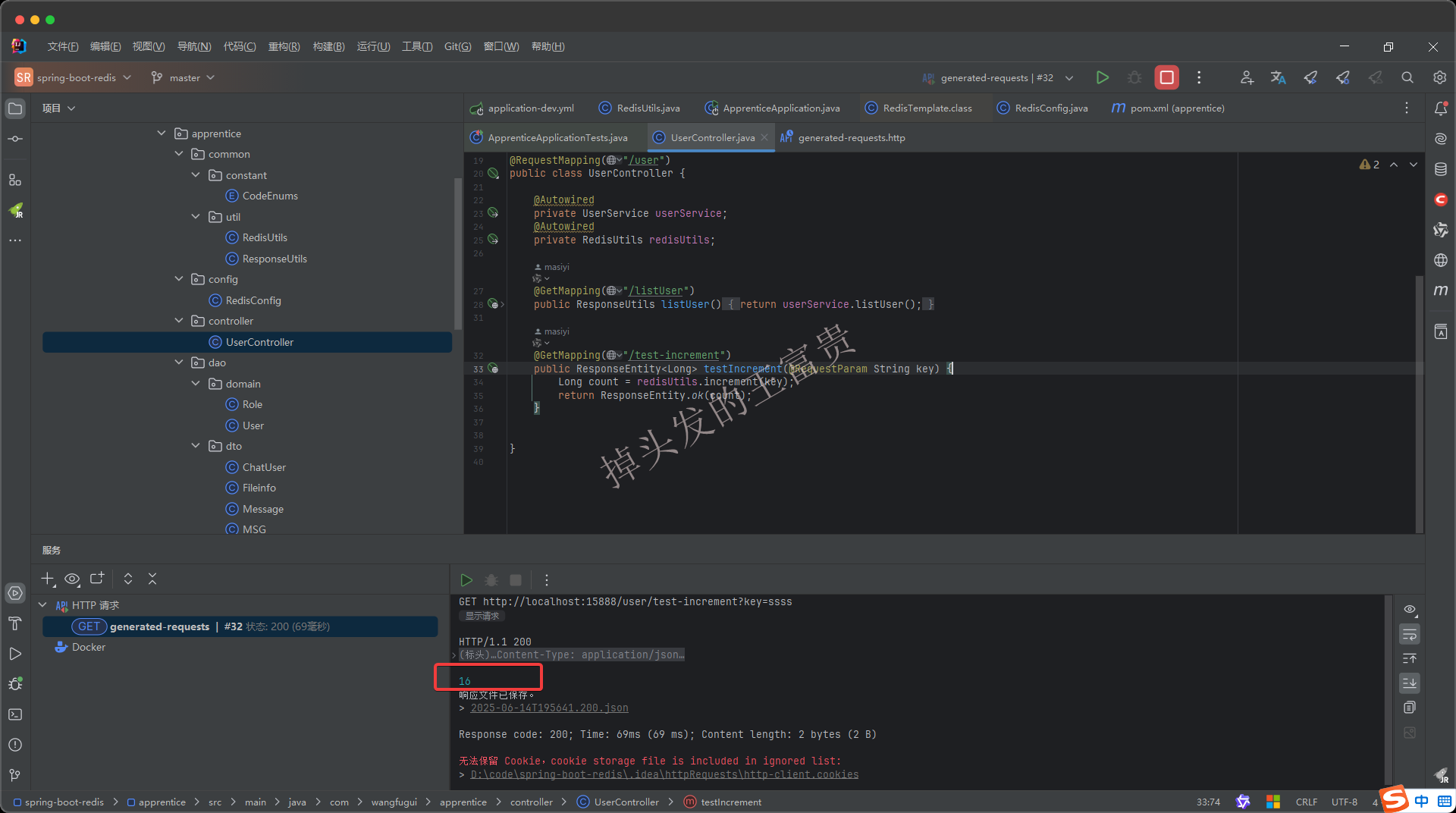Screen dimensions: 1456x813
Task: Open the http-client.cookies file link
Action: coord(664,774)
